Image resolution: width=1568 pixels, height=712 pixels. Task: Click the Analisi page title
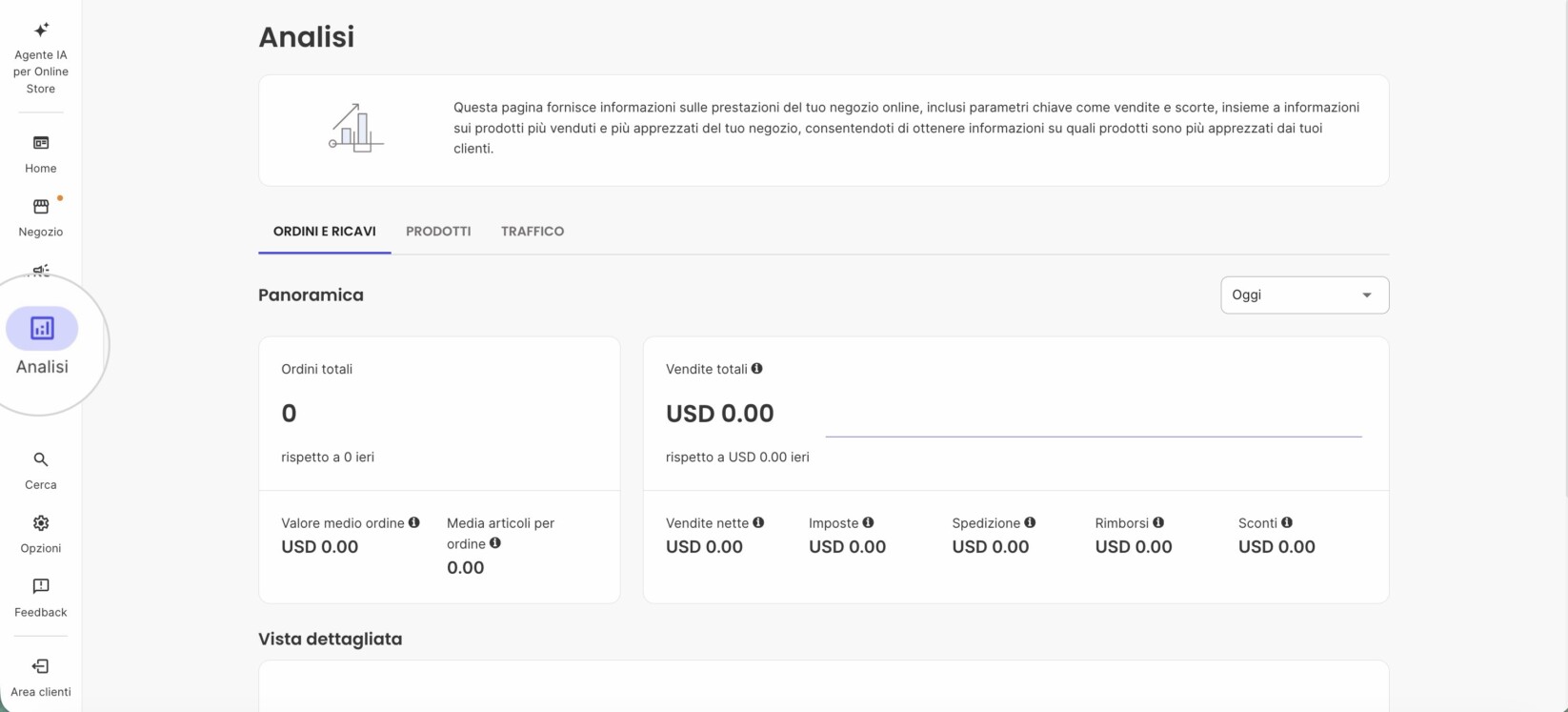point(307,37)
